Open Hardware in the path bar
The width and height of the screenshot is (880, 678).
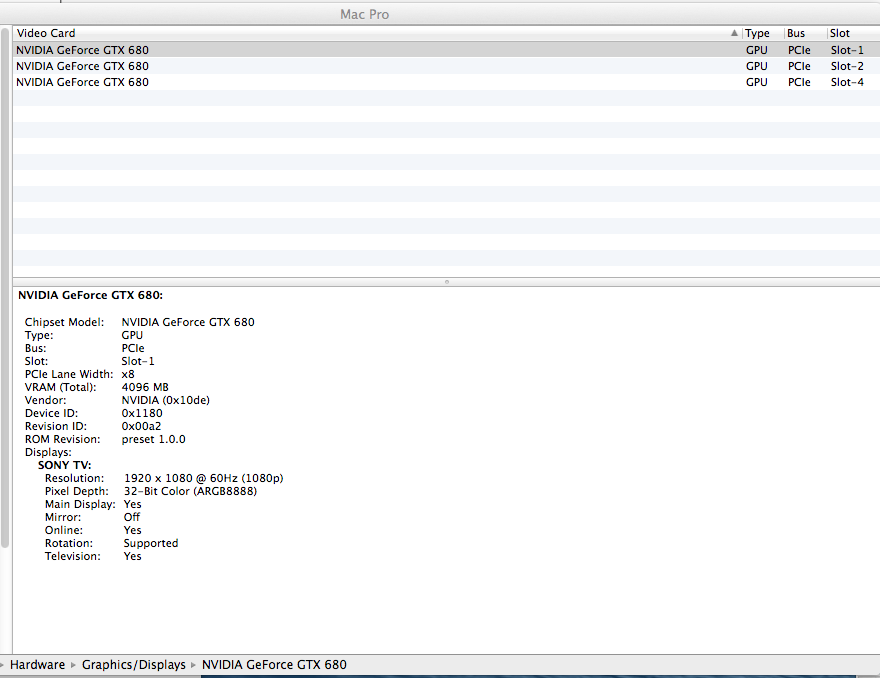tap(37, 665)
